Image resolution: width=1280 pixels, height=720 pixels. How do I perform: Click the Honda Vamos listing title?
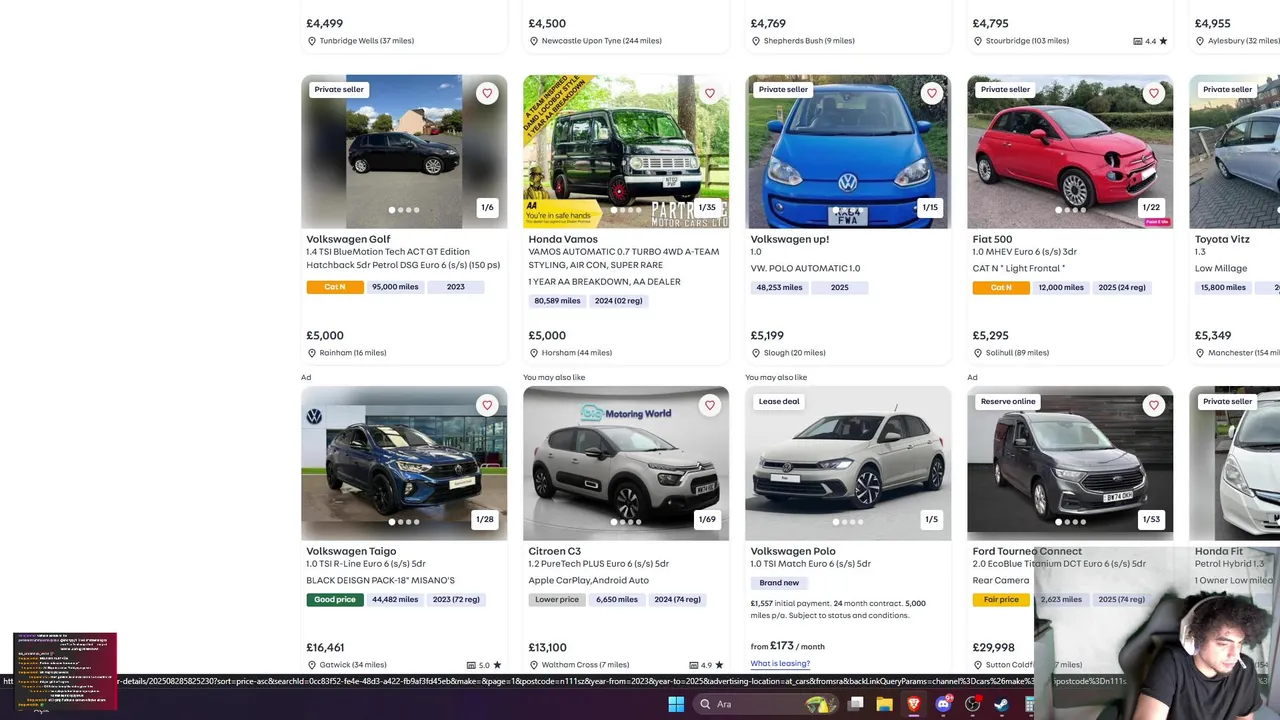563,239
